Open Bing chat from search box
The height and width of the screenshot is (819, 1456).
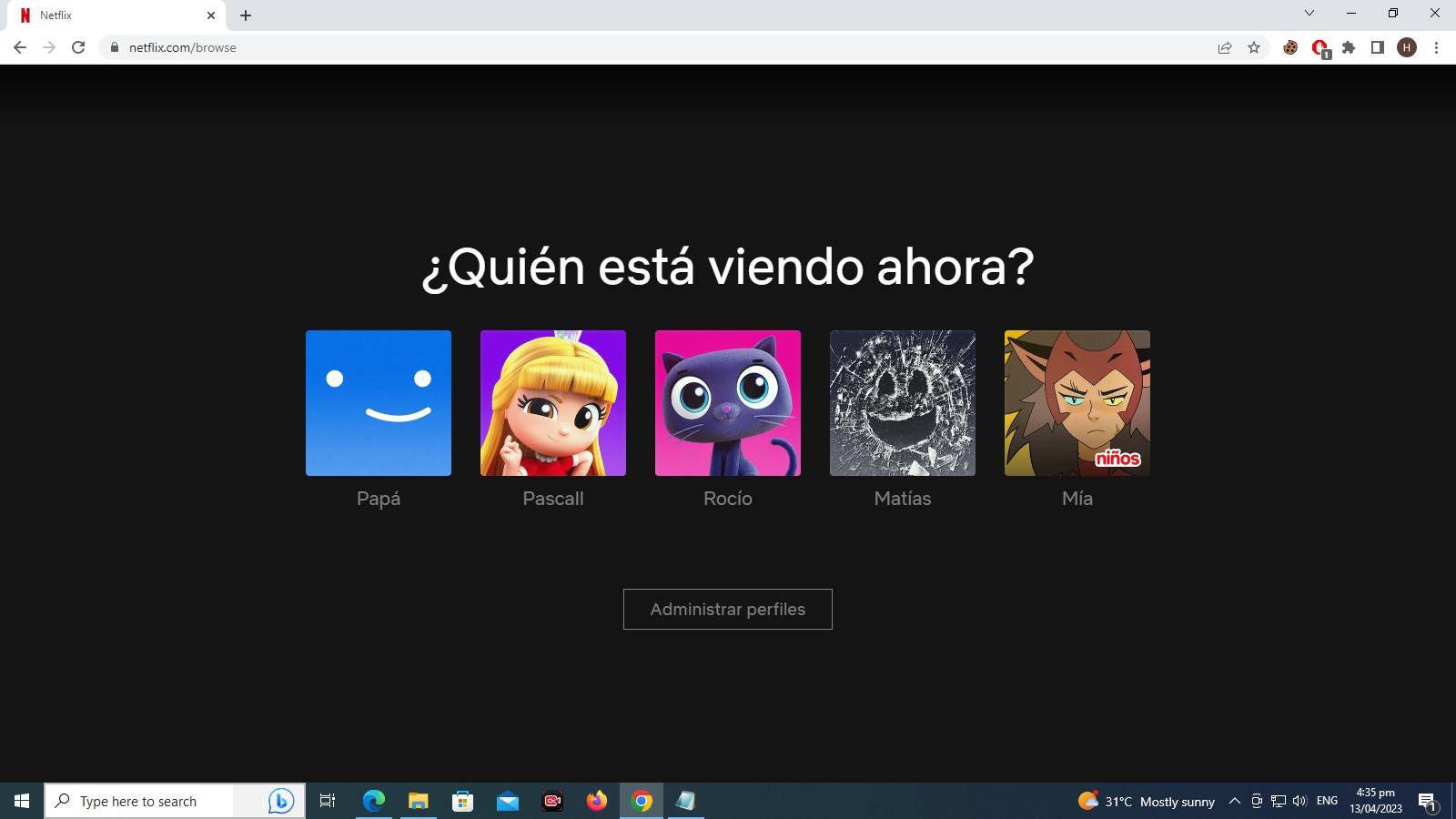coord(280,801)
